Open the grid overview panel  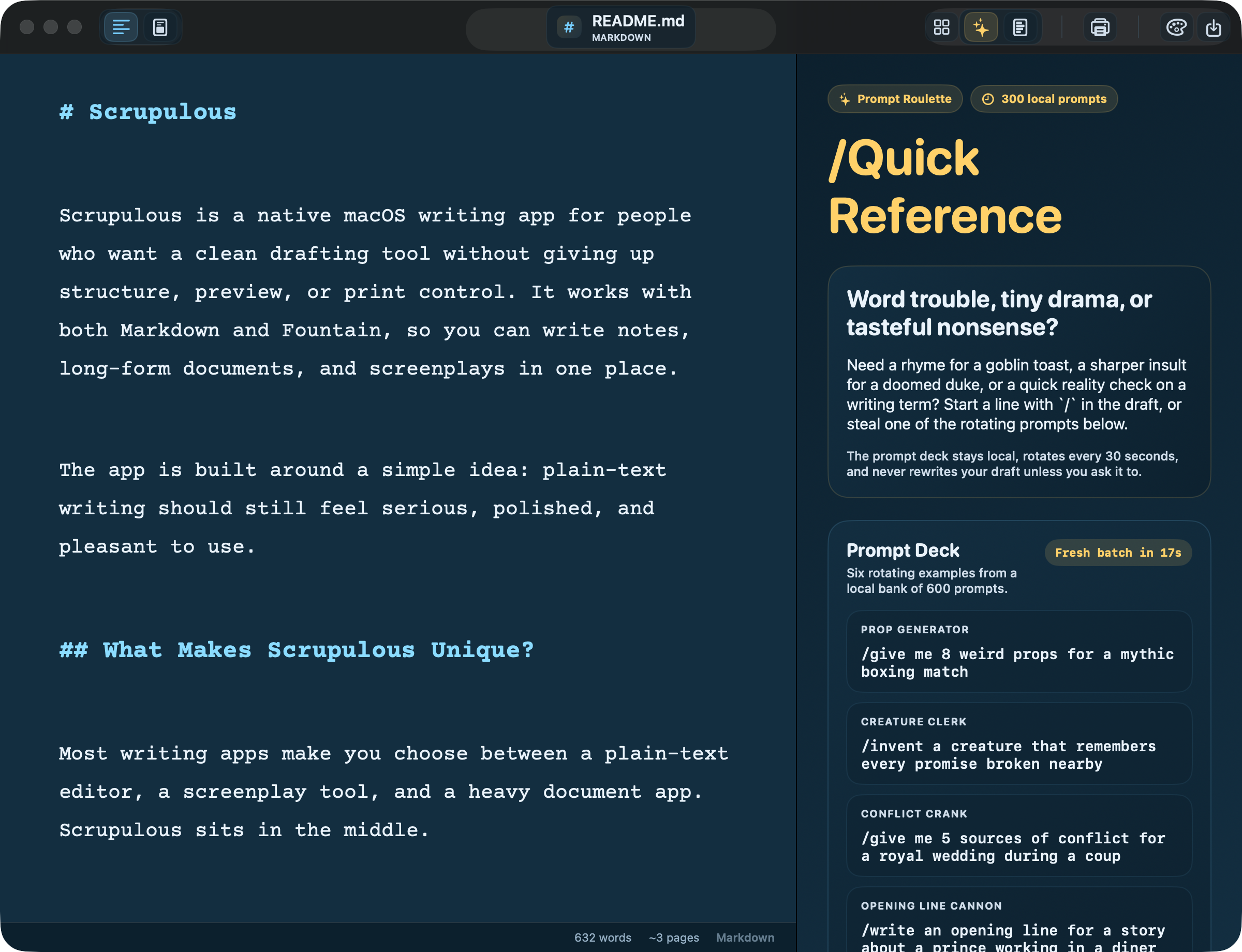pos(941,27)
